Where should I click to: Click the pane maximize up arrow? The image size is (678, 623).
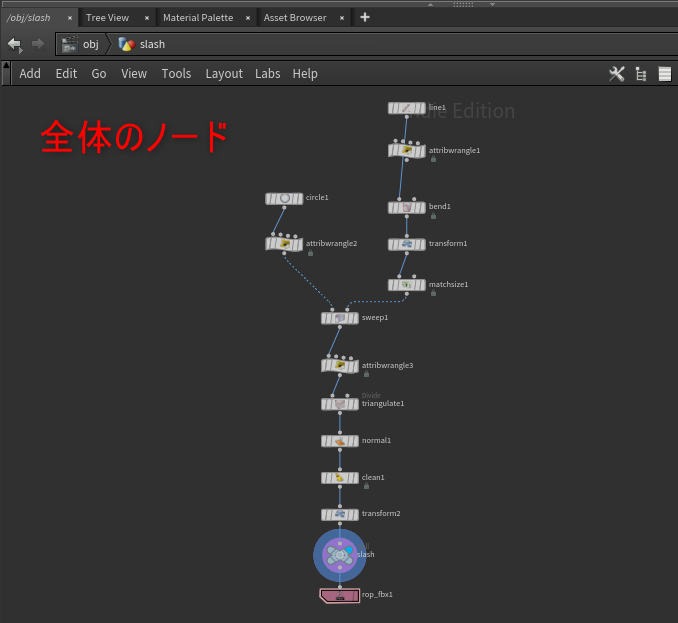430,4
